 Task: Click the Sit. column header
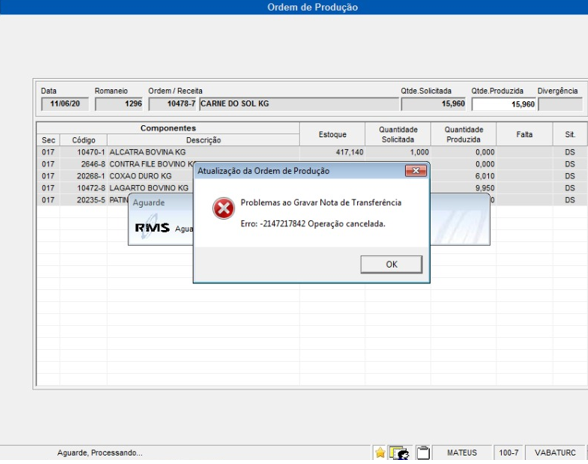point(570,134)
